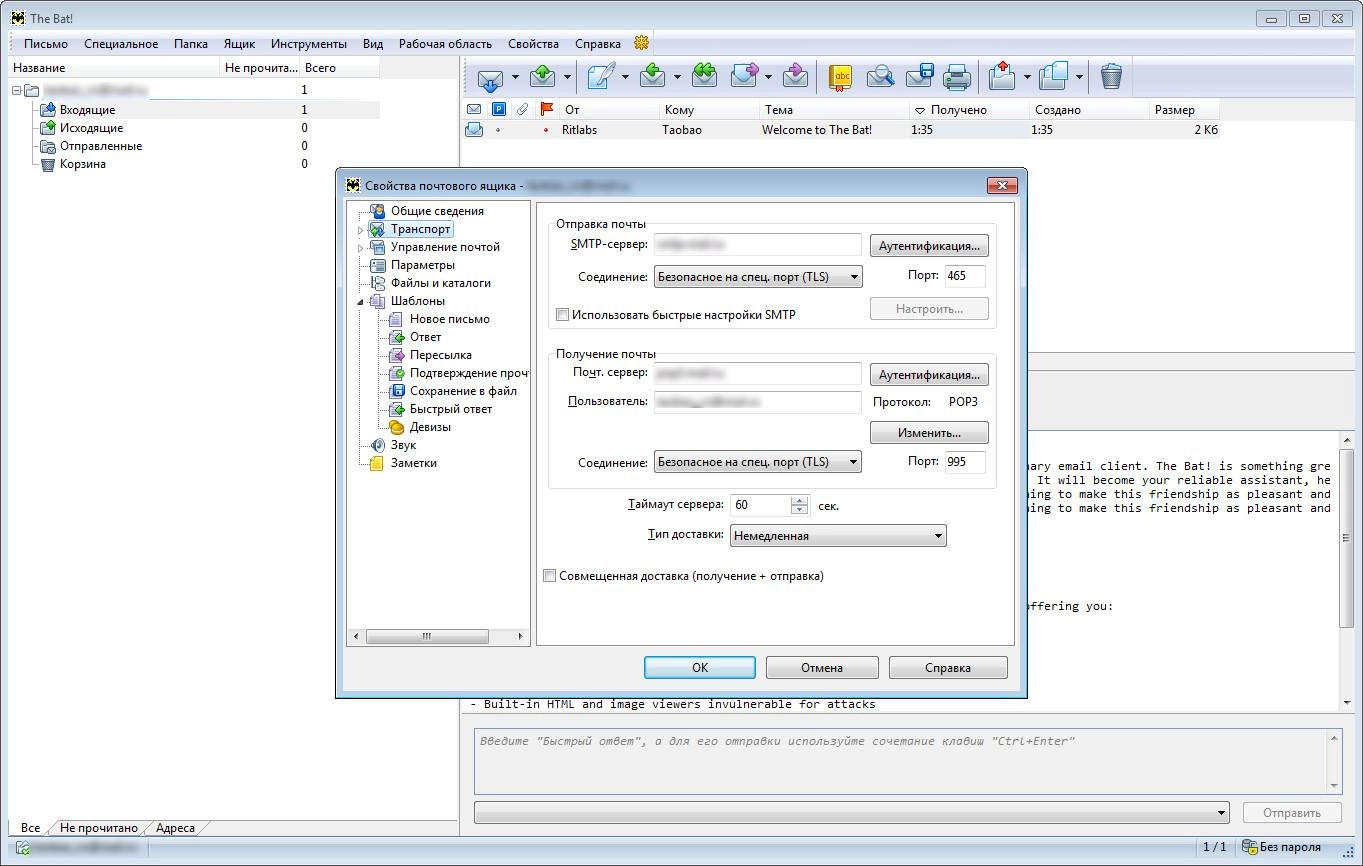
Task: Click Отмена in mailbox properties dialog
Action: pos(822,667)
